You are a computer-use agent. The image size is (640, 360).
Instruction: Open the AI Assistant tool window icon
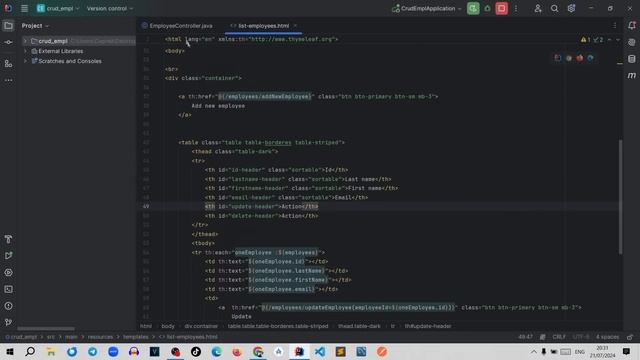point(631,42)
